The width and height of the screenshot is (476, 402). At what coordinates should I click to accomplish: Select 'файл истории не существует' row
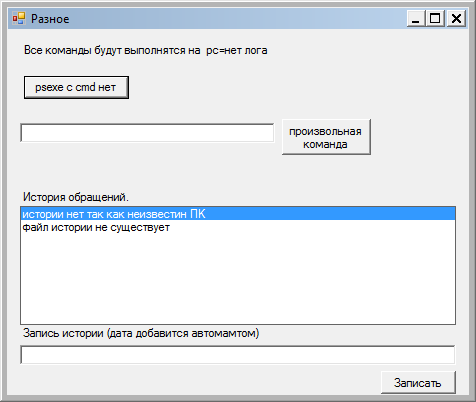pos(238,227)
